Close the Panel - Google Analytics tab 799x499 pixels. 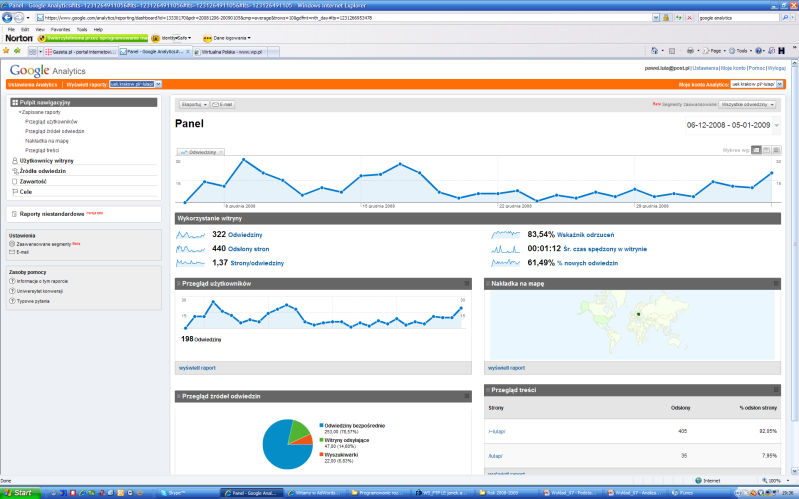coord(188,51)
